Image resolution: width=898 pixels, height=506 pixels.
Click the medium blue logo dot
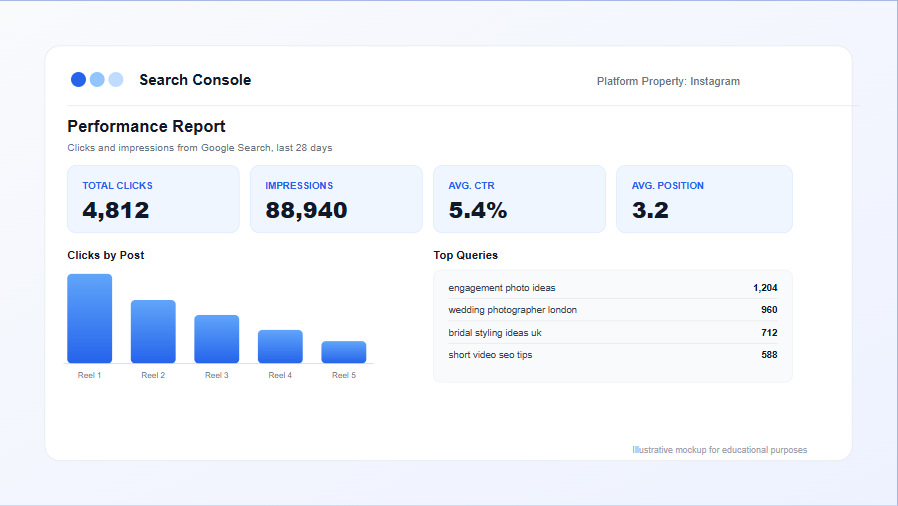pos(97,80)
